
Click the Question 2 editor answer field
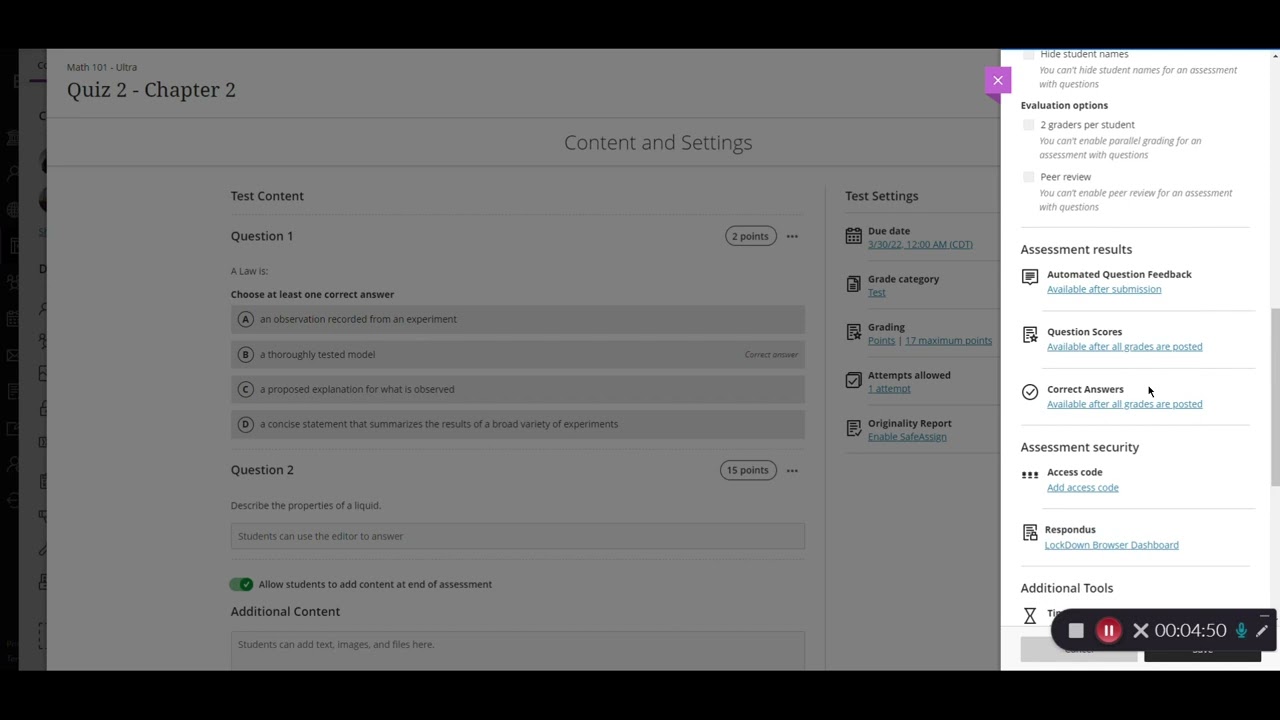517,536
